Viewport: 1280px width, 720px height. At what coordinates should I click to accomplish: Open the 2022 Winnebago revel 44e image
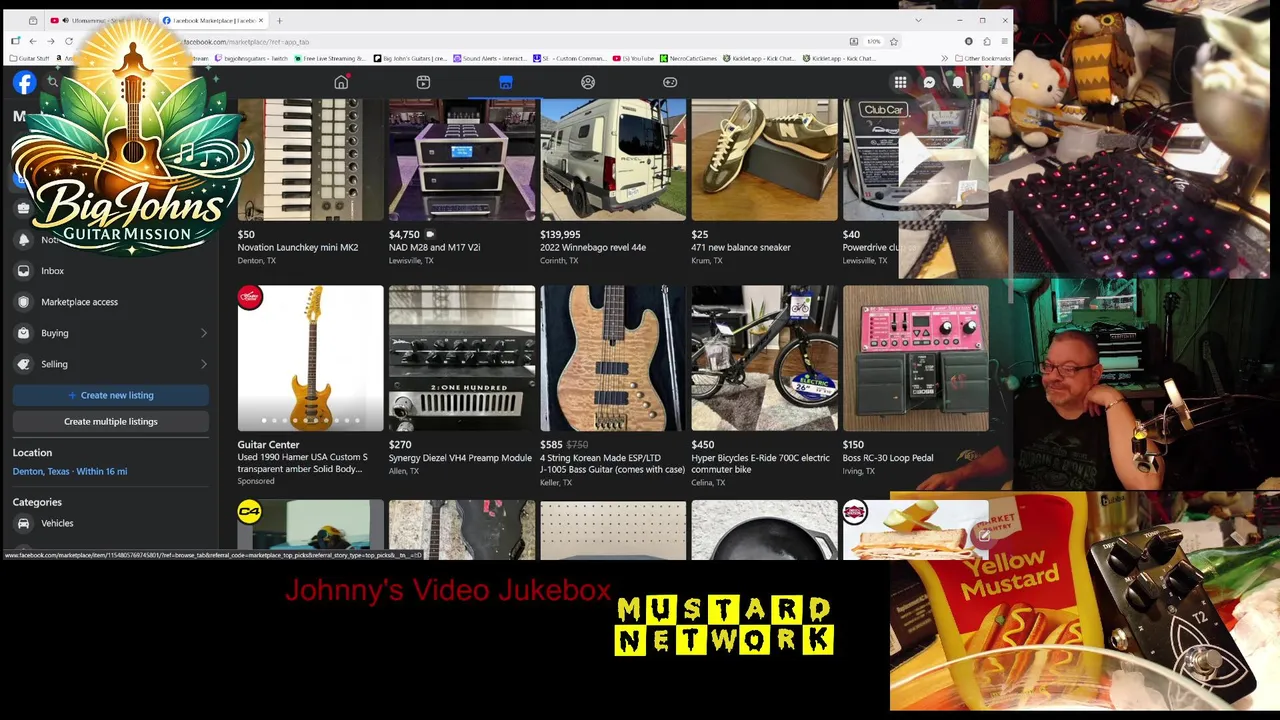pos(613,159)
